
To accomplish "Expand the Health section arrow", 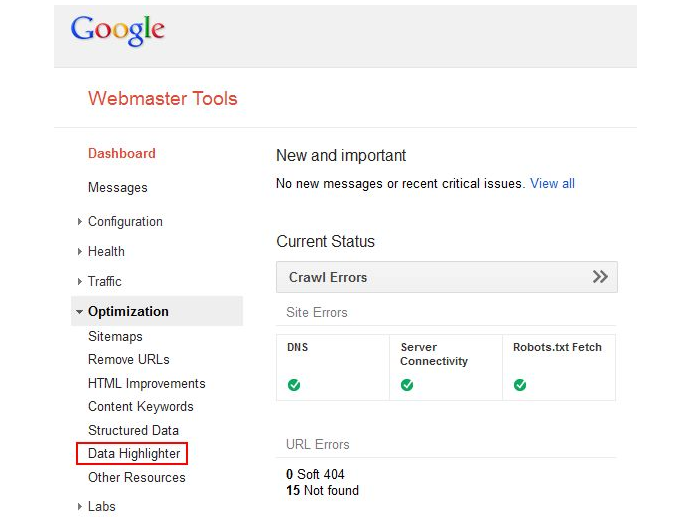I will click(79, 251).
